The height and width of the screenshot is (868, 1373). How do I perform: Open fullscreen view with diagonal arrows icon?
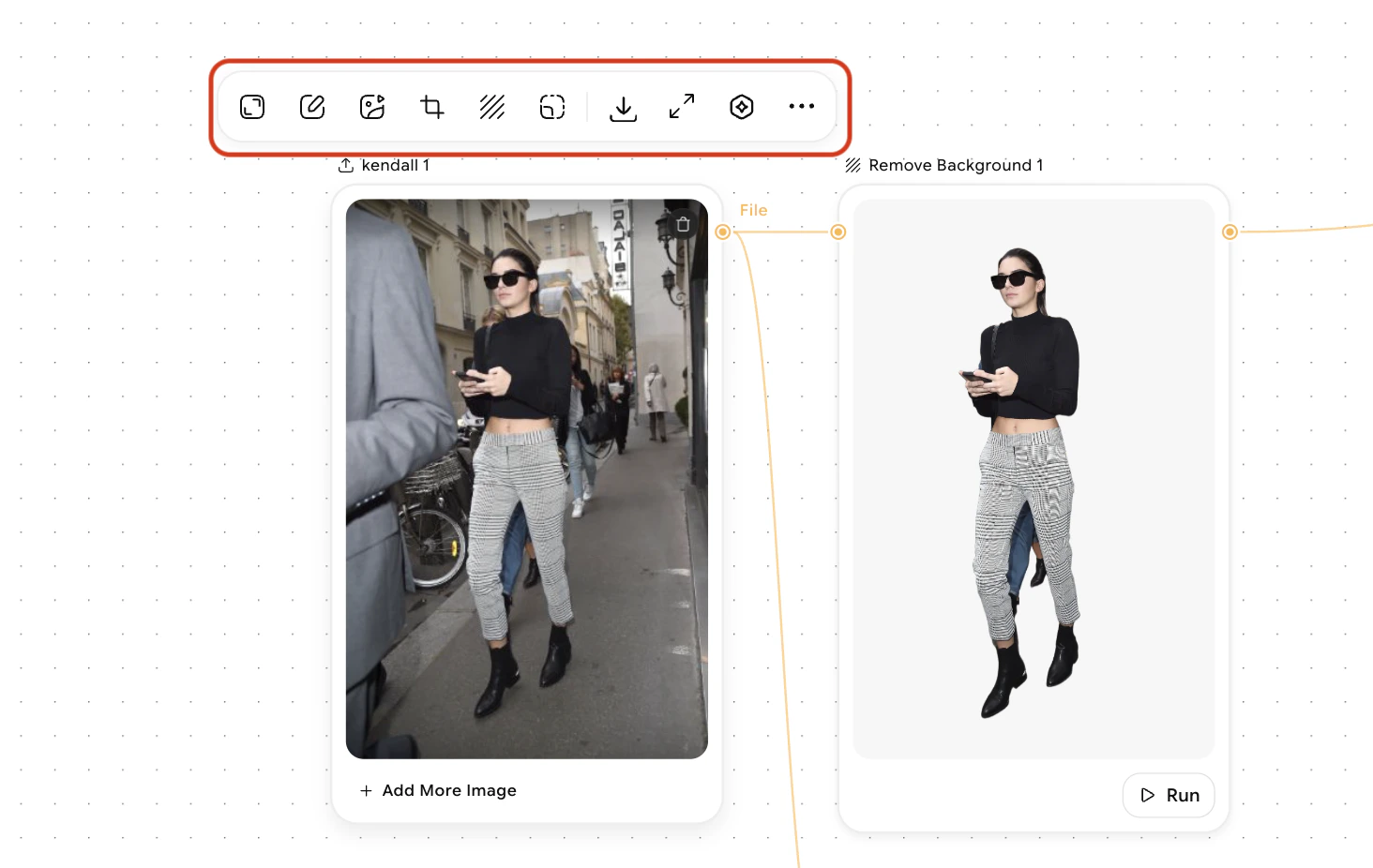point(682,106)
